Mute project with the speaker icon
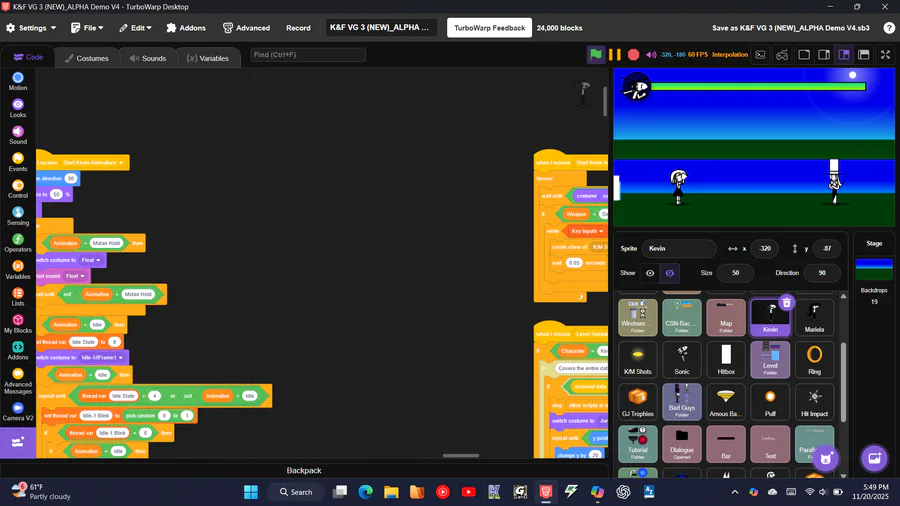The width and height of the screenshot is (900, 506). [x=651, y=55]
